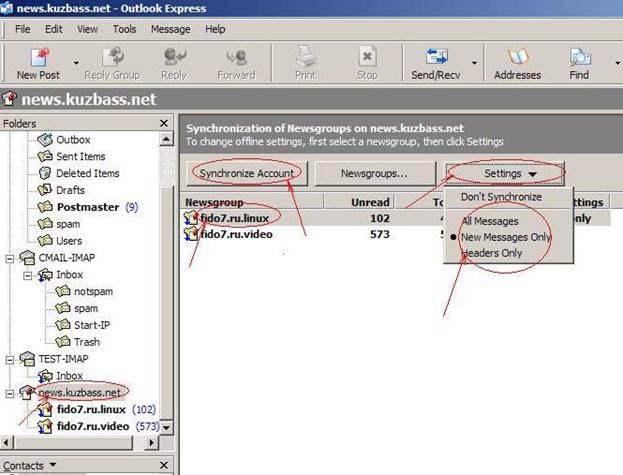
Task: Click the CMAIL-IMAP Inbox icon
Action: pos(45,274)
